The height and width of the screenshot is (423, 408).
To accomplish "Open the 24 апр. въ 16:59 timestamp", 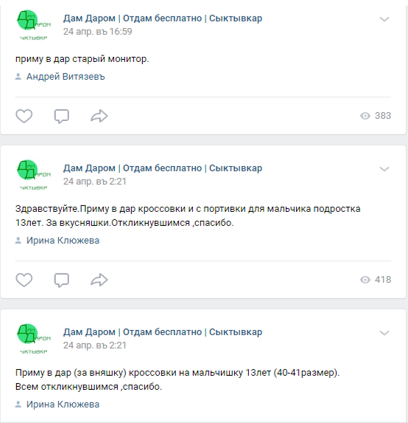I will (x=98, y=32).
